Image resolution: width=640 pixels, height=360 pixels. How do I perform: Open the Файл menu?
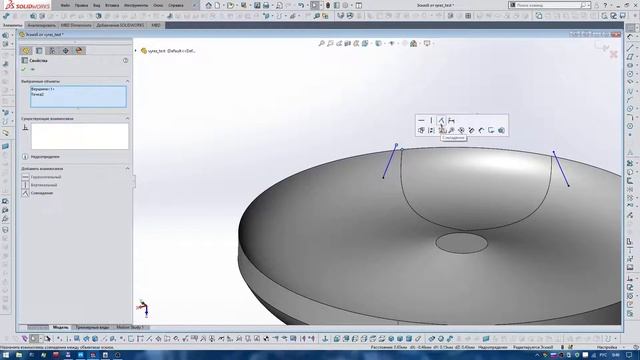click(x=65, y=5)
